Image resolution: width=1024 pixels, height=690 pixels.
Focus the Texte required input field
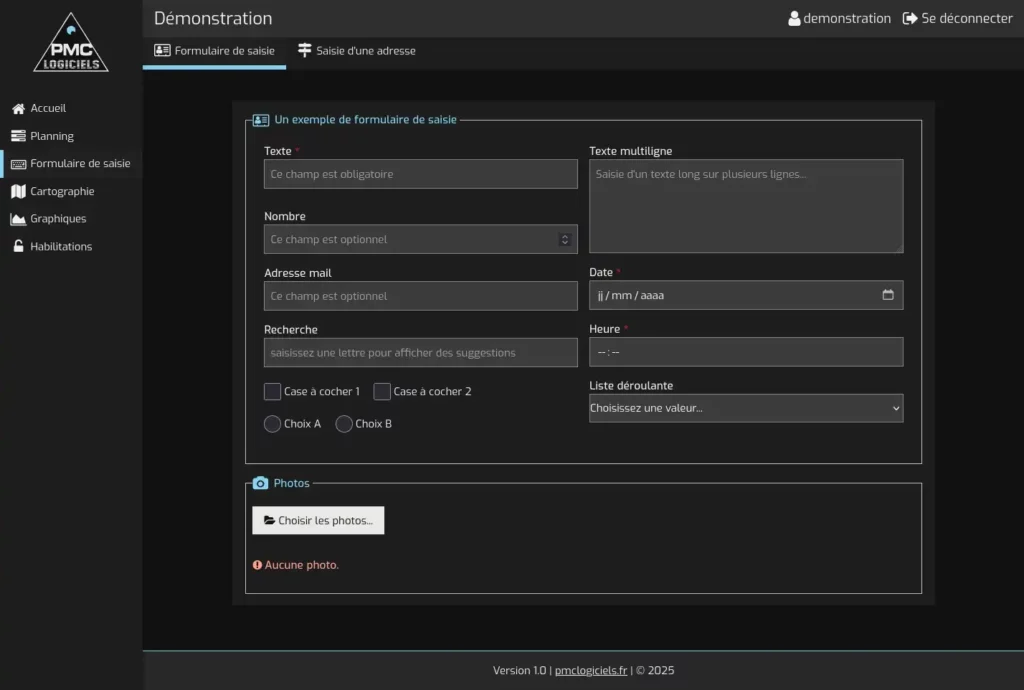(421, 174)
